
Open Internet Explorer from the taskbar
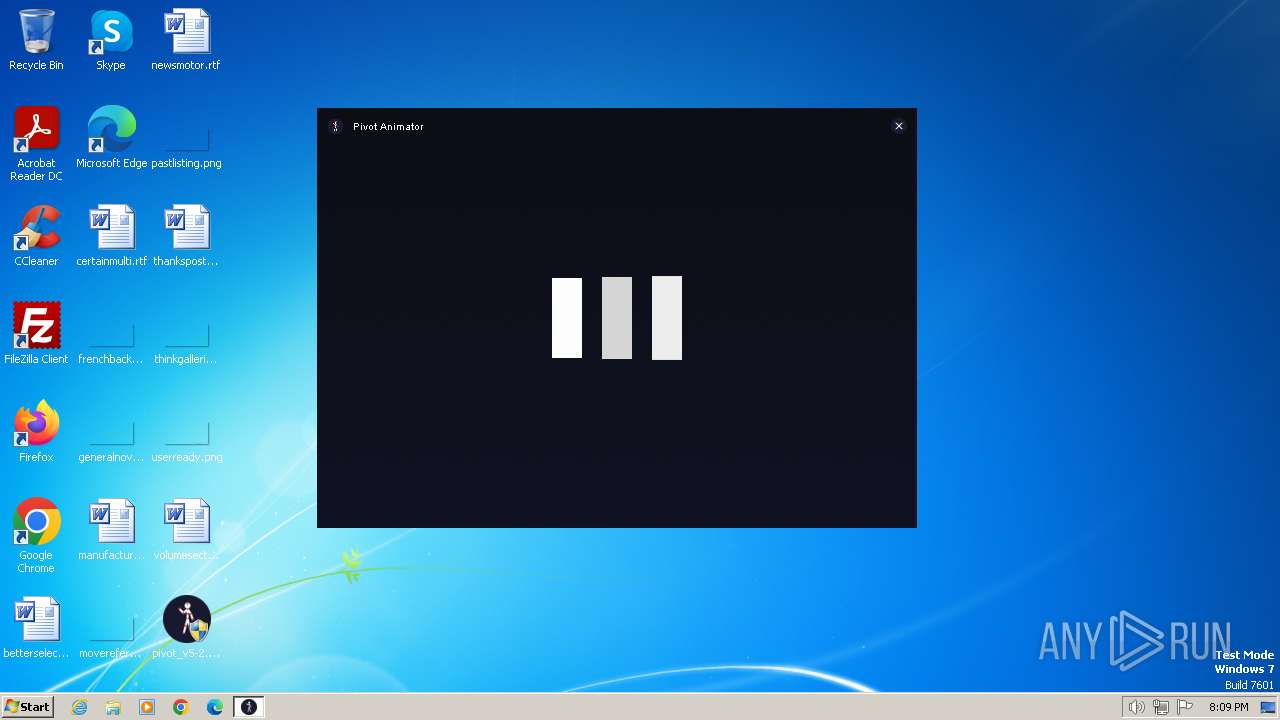(x=80, y=707)
